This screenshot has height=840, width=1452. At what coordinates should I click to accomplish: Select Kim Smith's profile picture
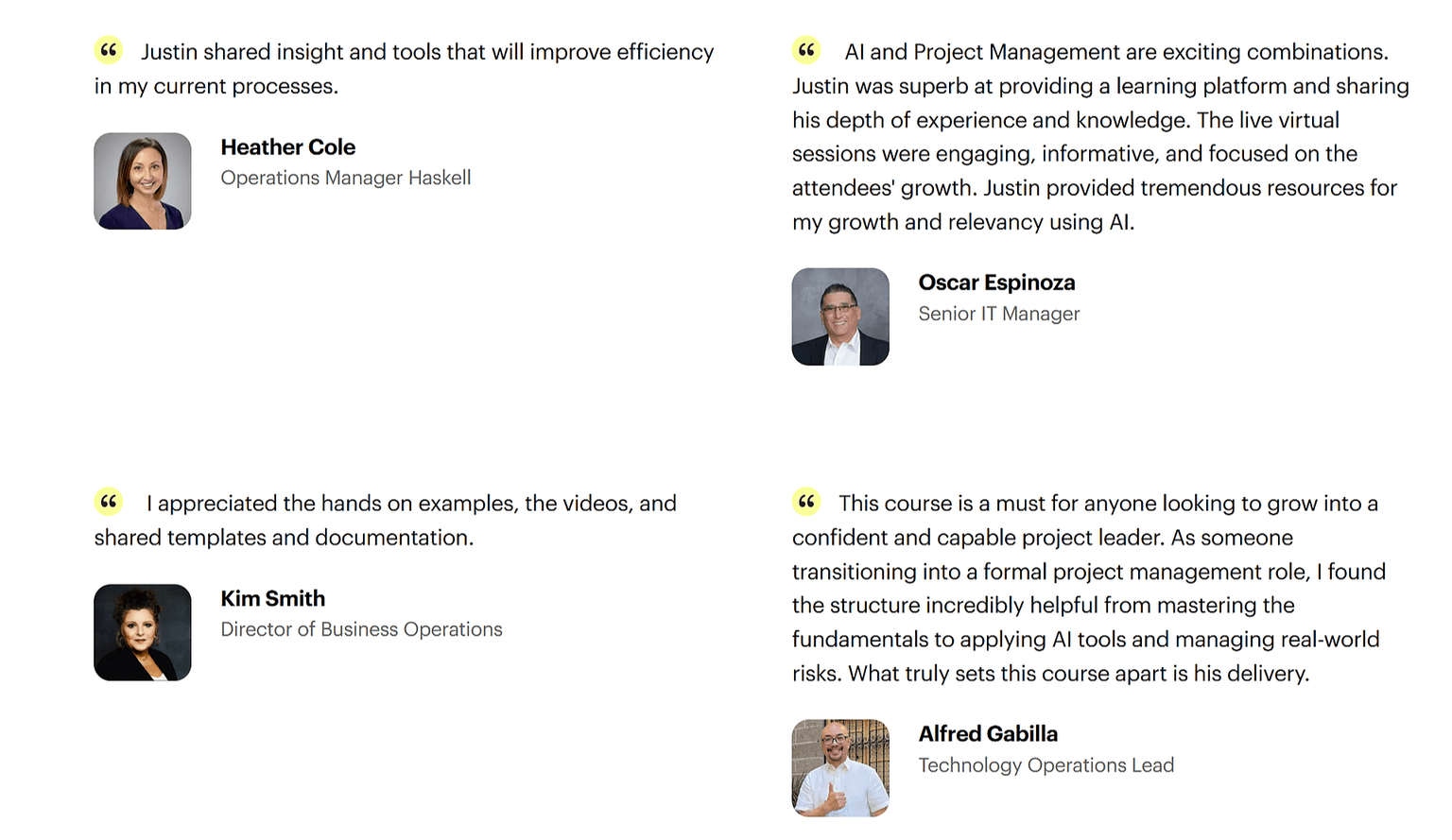point(143,632)
